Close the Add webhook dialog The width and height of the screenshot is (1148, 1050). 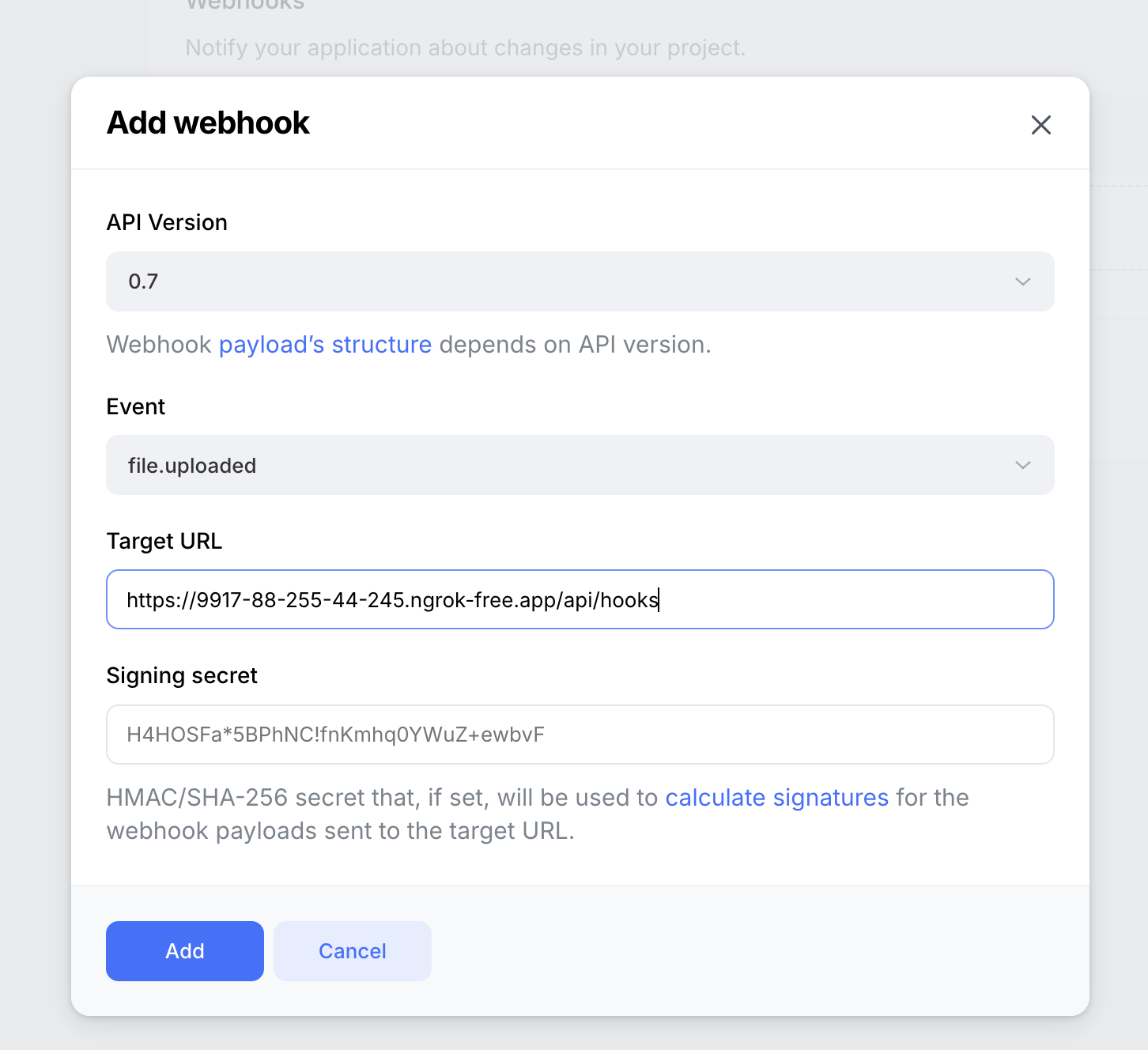coord(1040,125)
